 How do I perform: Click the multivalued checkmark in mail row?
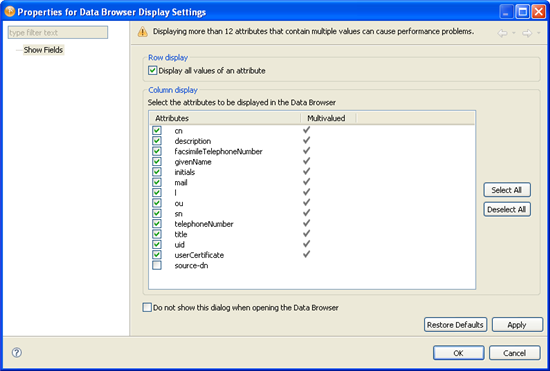pos(307,182)
